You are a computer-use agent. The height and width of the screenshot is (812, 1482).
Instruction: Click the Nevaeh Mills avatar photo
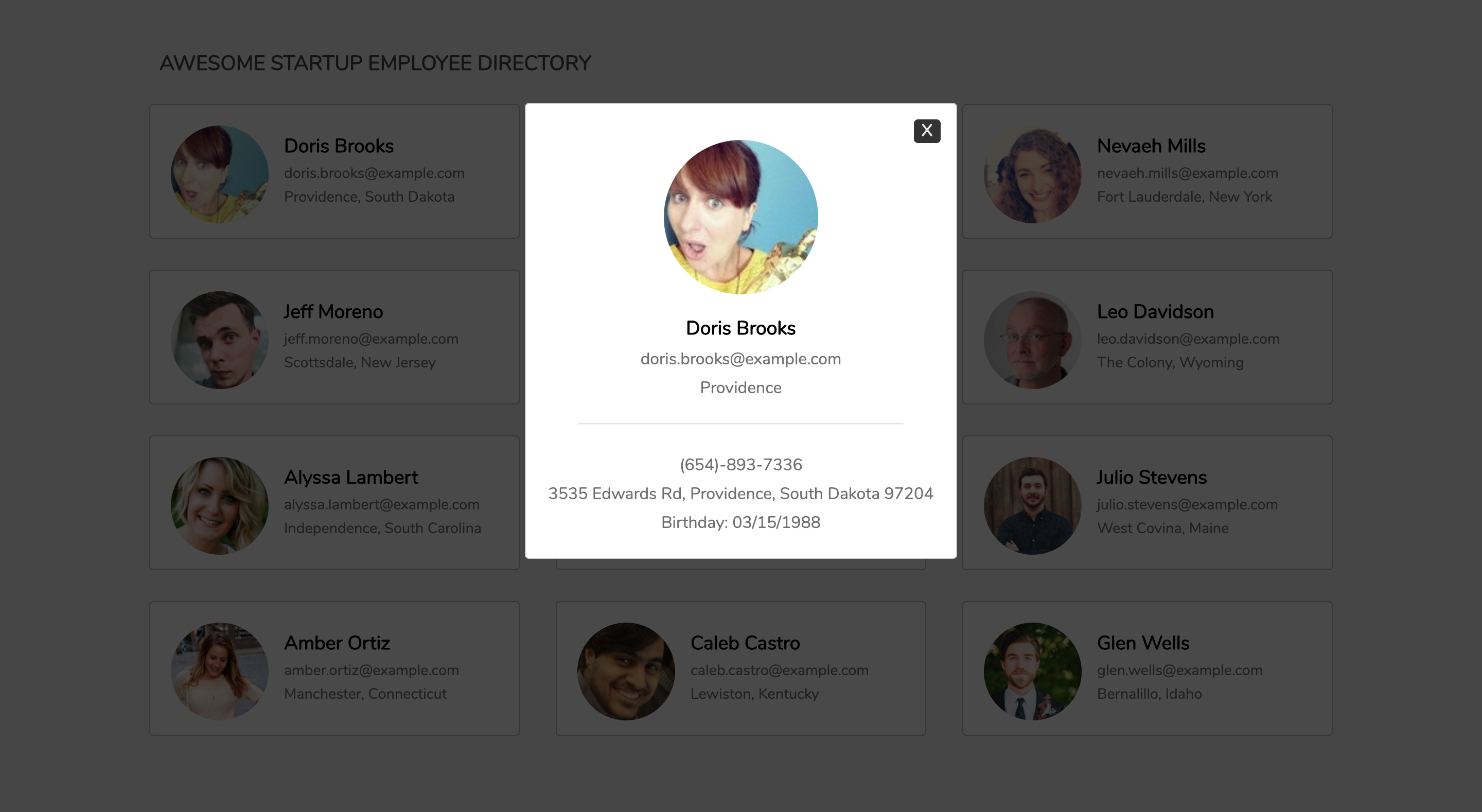(x=1032, y=174)
